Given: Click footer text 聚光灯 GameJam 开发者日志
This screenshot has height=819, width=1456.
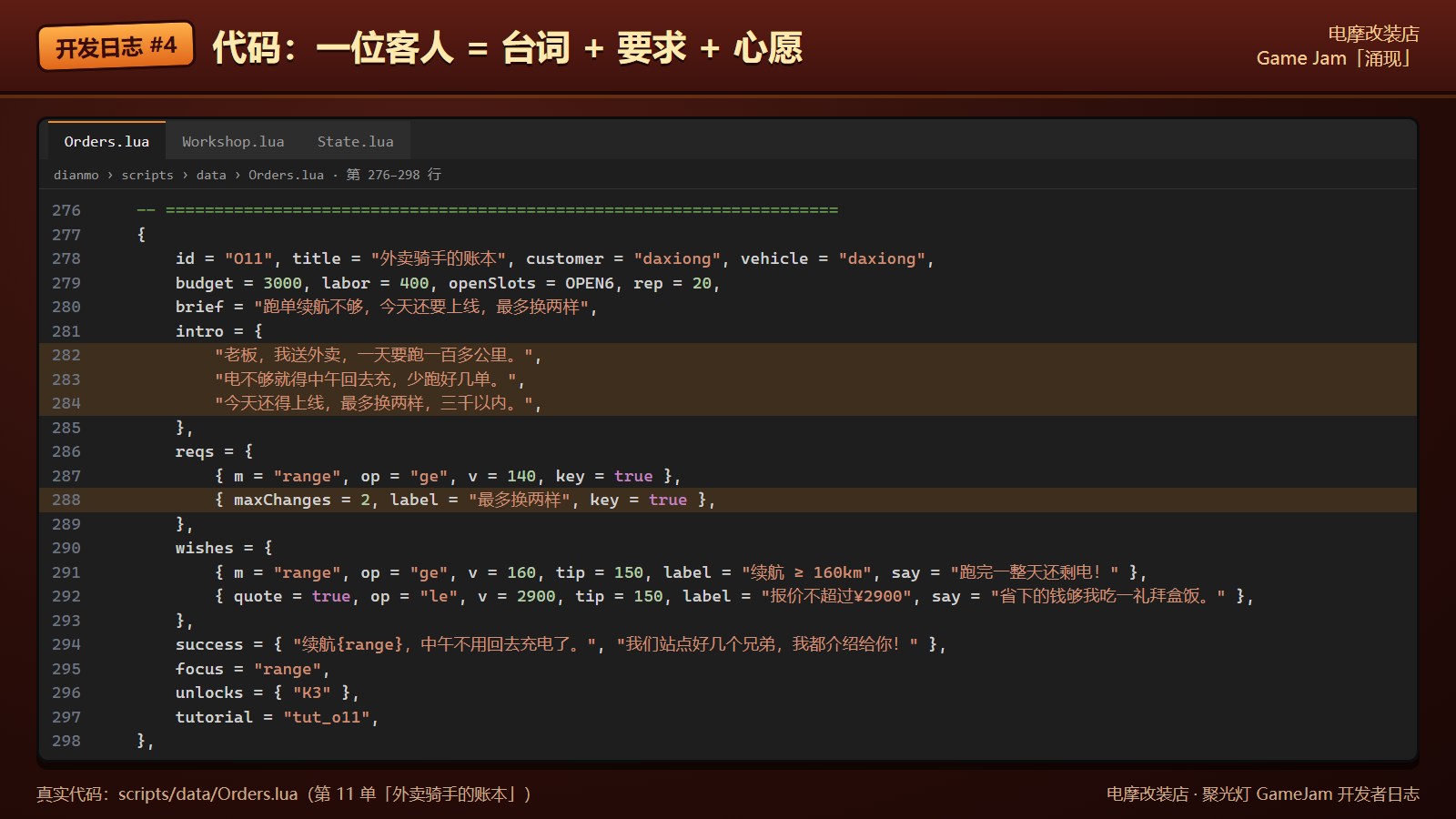Looking at the screenshot, I should [x=1310, y=794].
